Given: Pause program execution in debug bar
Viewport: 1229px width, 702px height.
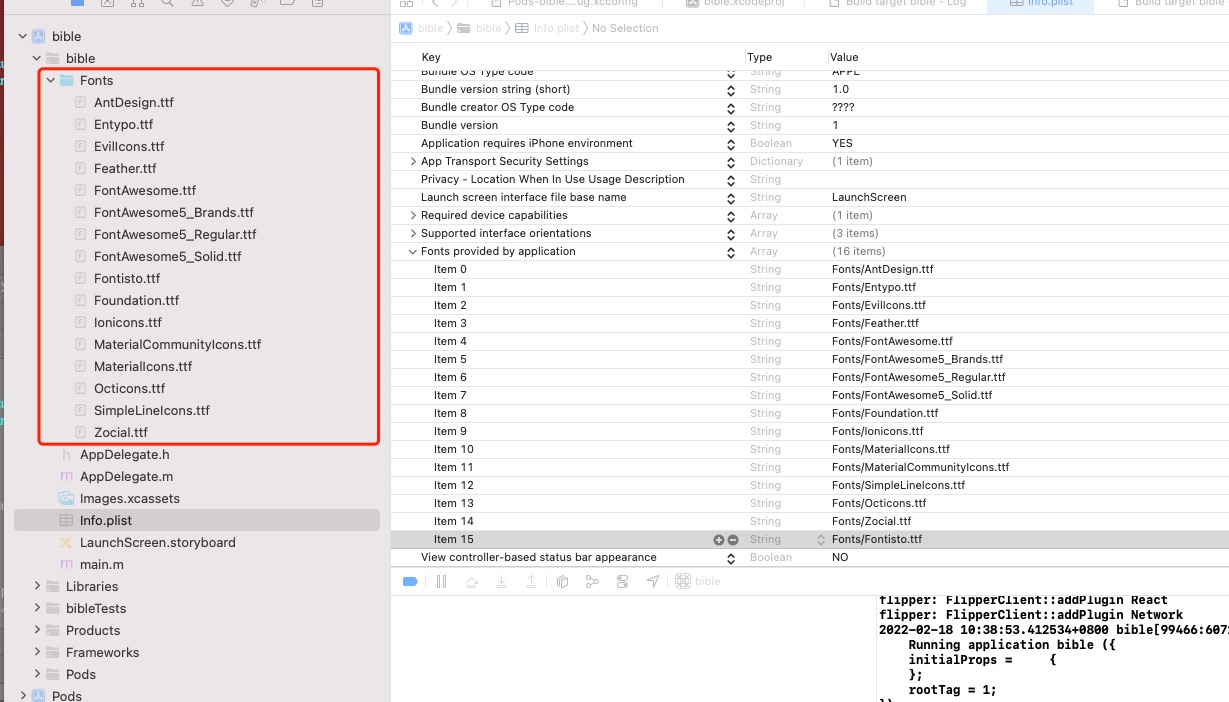Looking at the screenshot, I should click(x=441, y=582).
